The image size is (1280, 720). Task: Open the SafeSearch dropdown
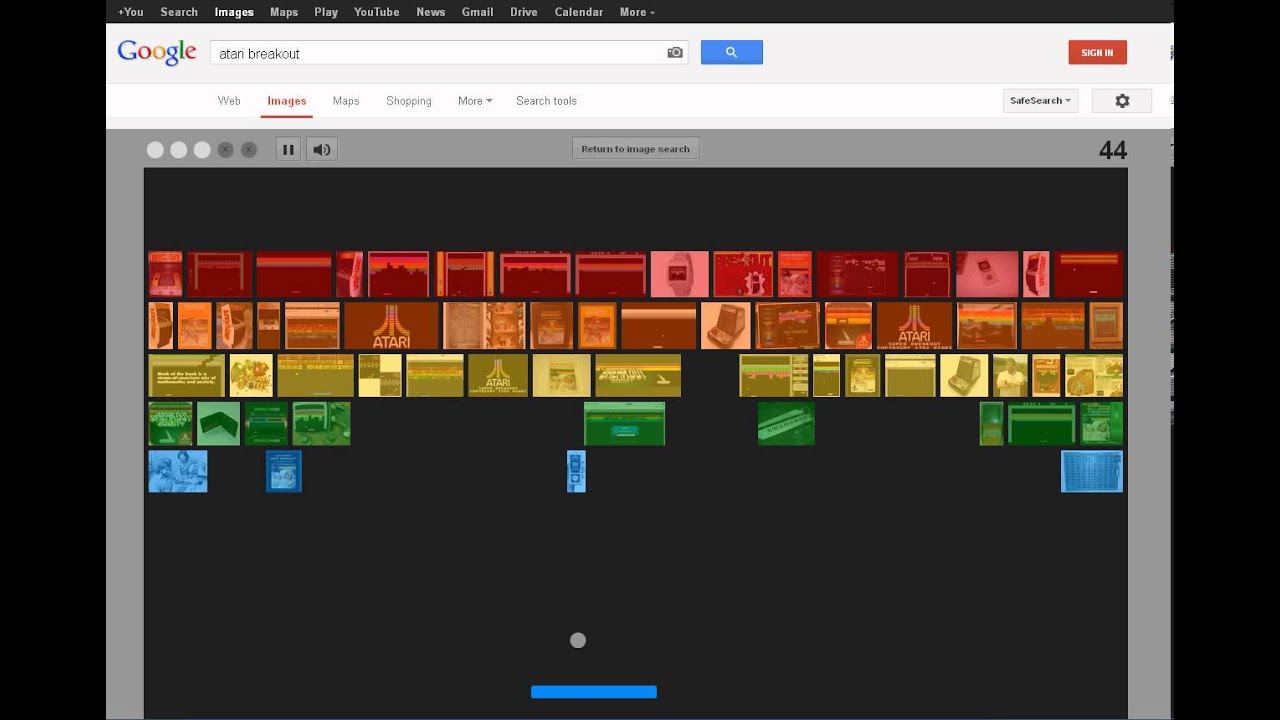tap(1040, 101)
